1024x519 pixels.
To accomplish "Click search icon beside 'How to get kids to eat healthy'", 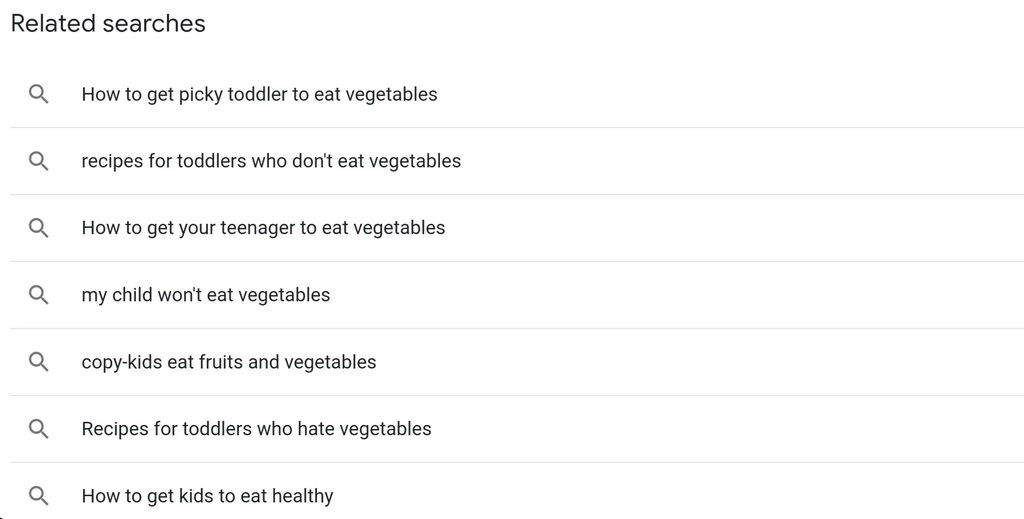I will pyautogui.click(x=38, y=496).
